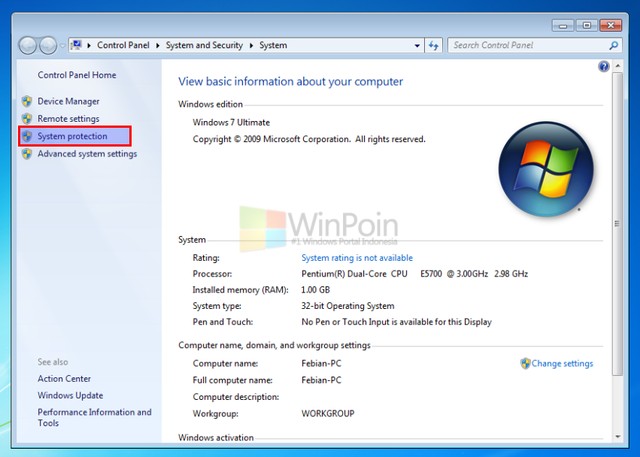Expand the arrow after System and Security
This screenshot has height=457, width=640.
251,45
